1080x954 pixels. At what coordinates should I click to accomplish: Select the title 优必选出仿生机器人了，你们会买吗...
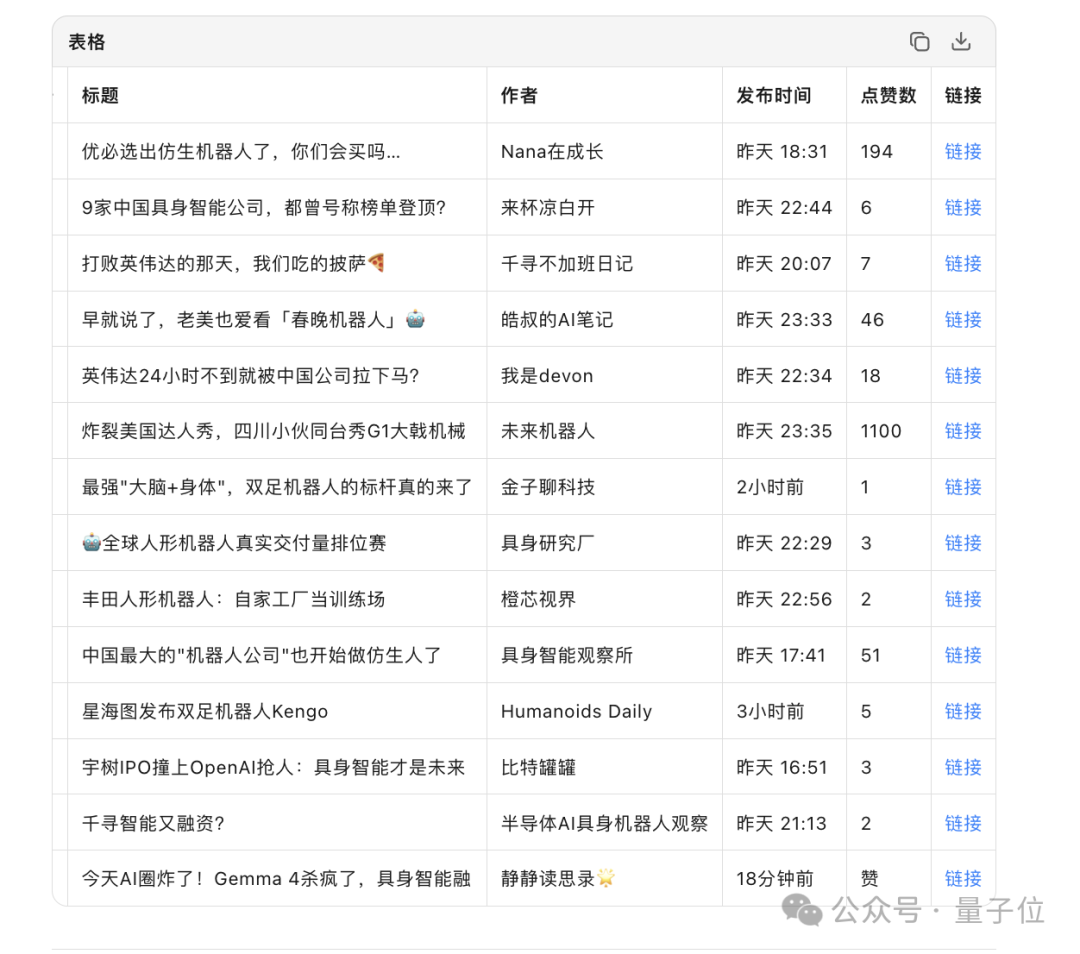click(240, 152)
